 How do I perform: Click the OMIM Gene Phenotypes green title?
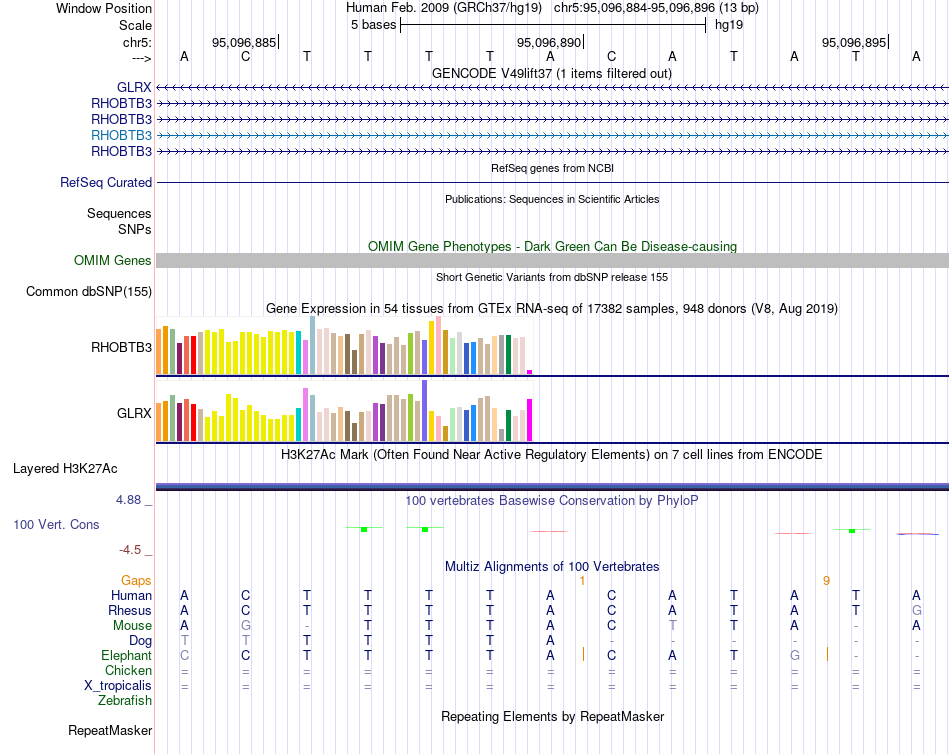pyautogui.click(x=553, y=247)
